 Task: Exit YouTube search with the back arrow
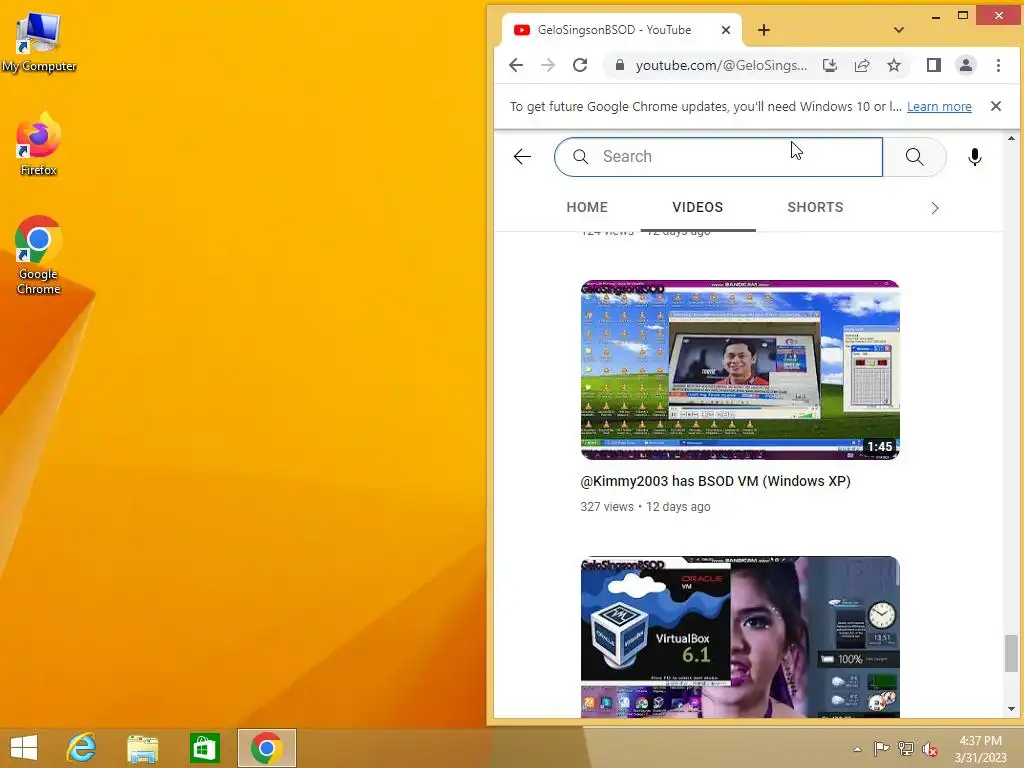pos(522,157)
